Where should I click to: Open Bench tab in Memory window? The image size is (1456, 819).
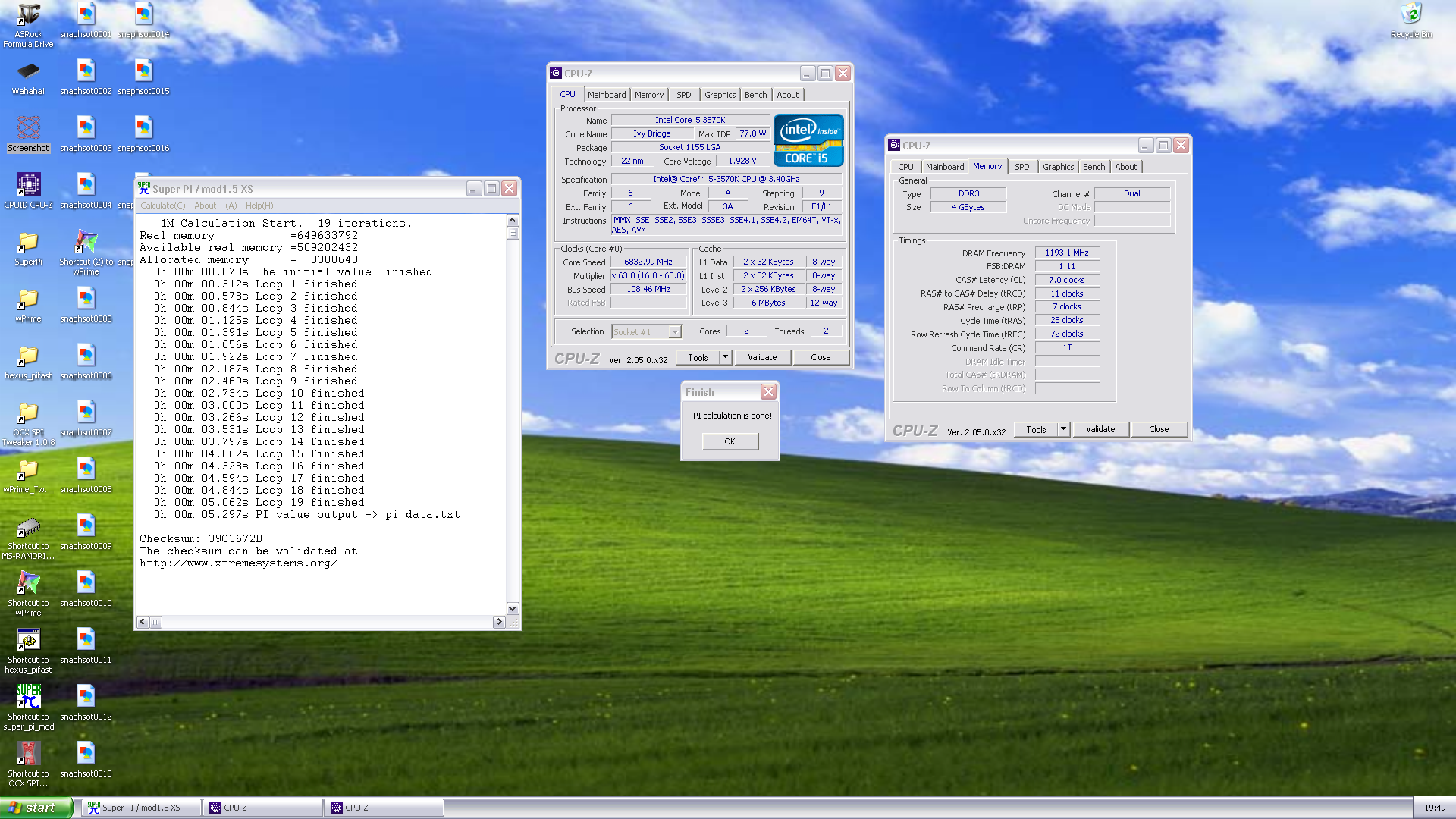[x=1094, y=167]
